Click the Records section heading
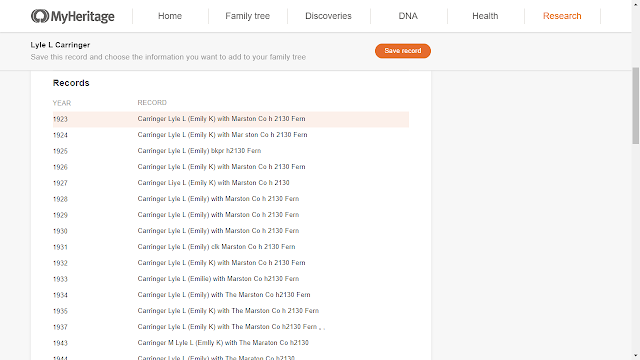The image size is (640, 360). point(71,83)
